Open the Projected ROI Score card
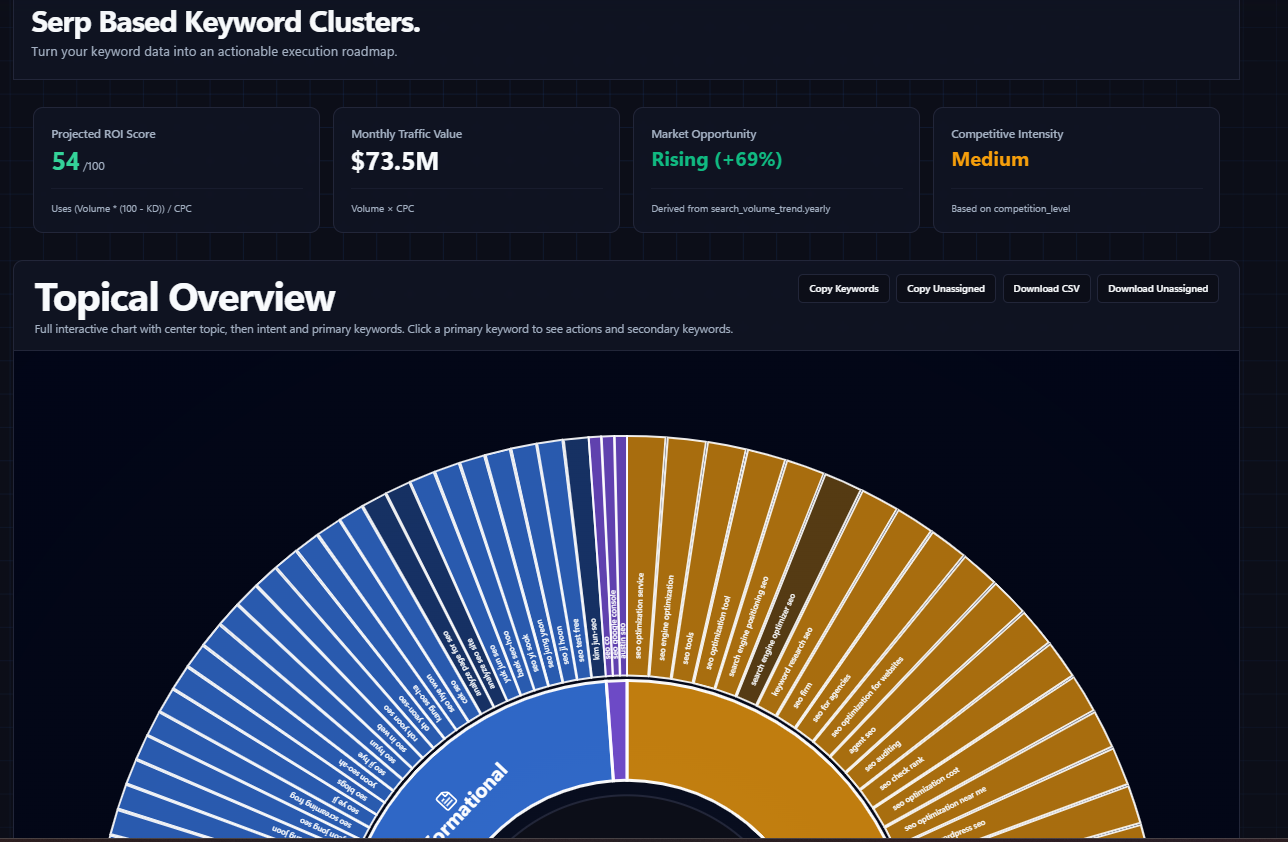The image size is (1288, 842). 176,170
